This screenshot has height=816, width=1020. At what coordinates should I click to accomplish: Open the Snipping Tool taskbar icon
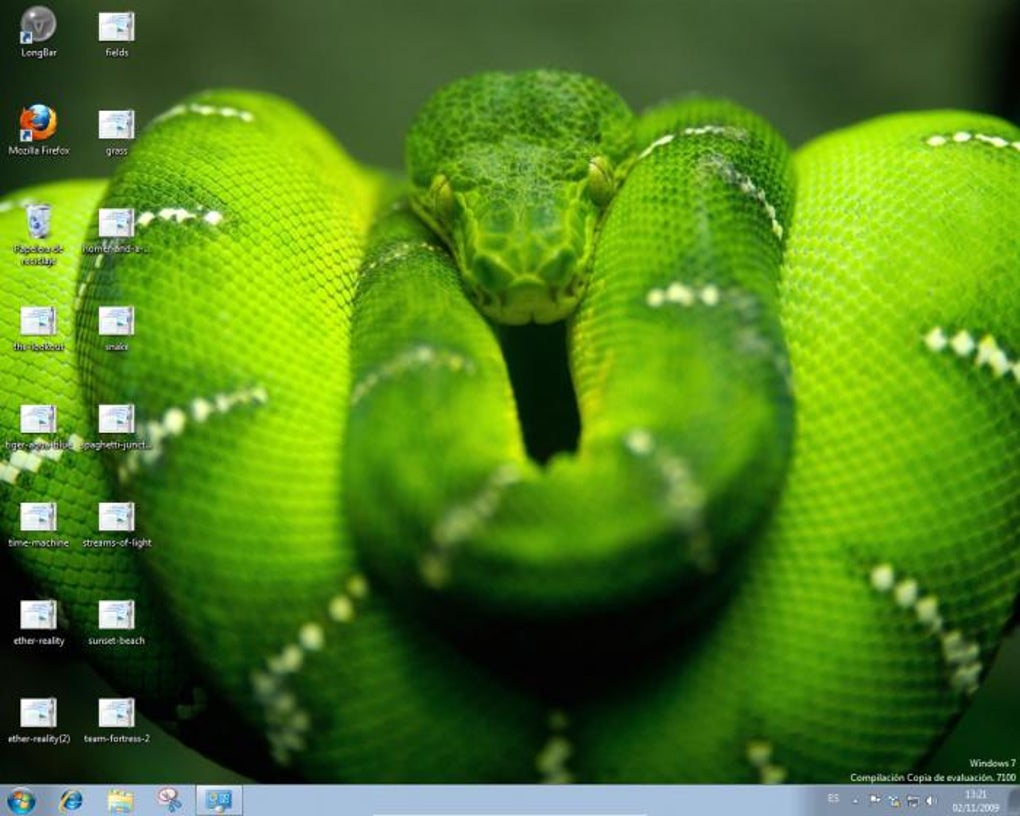[x=169, y=800]
